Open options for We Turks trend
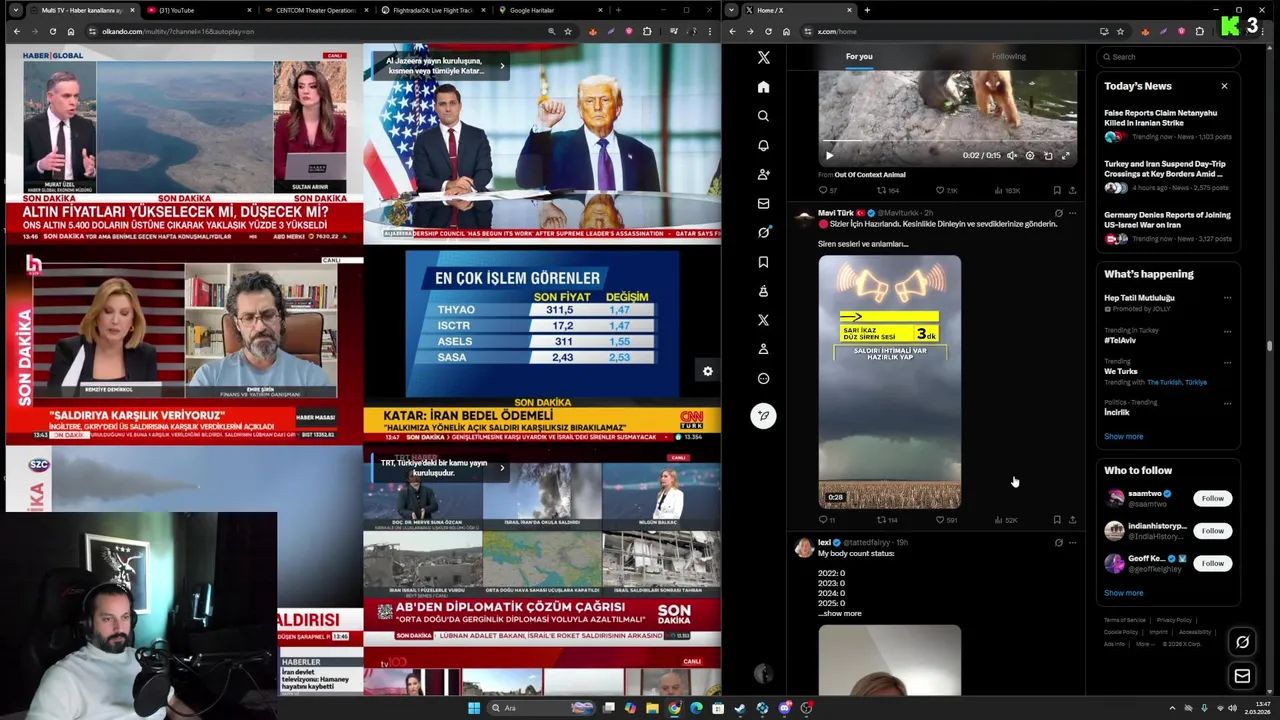The width and height of the screenshot is (1280, 720). 1227,362
